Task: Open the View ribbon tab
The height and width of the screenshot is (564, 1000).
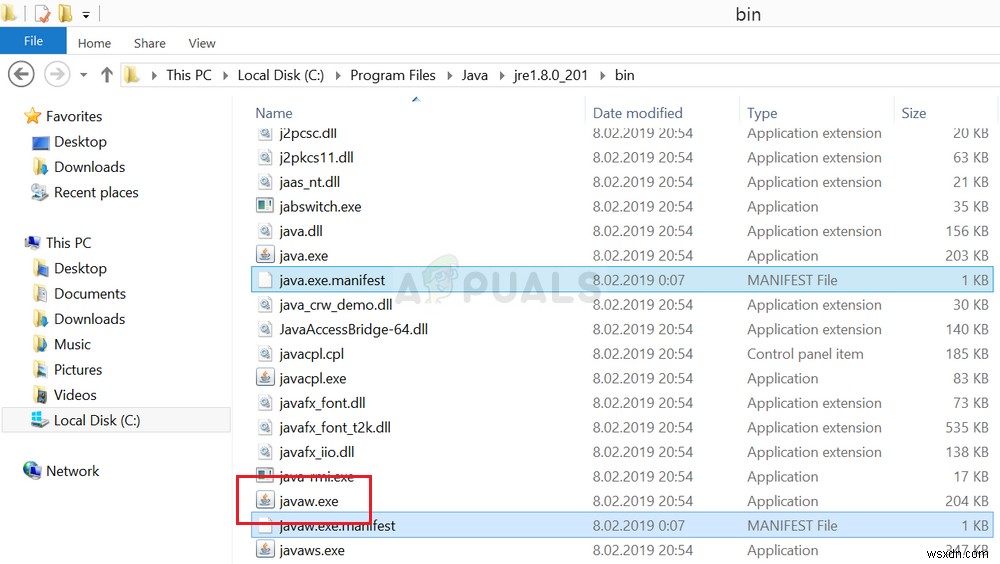Action: click(x=202, y=43)
